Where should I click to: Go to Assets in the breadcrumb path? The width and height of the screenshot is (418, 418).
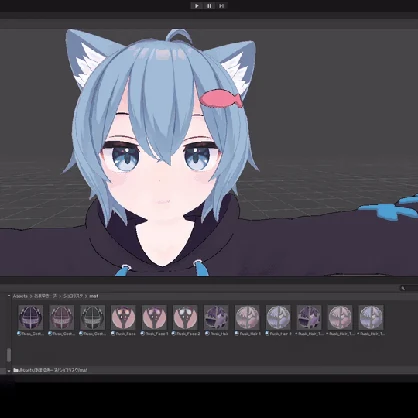pyautogui.click(x=20, y=296)
